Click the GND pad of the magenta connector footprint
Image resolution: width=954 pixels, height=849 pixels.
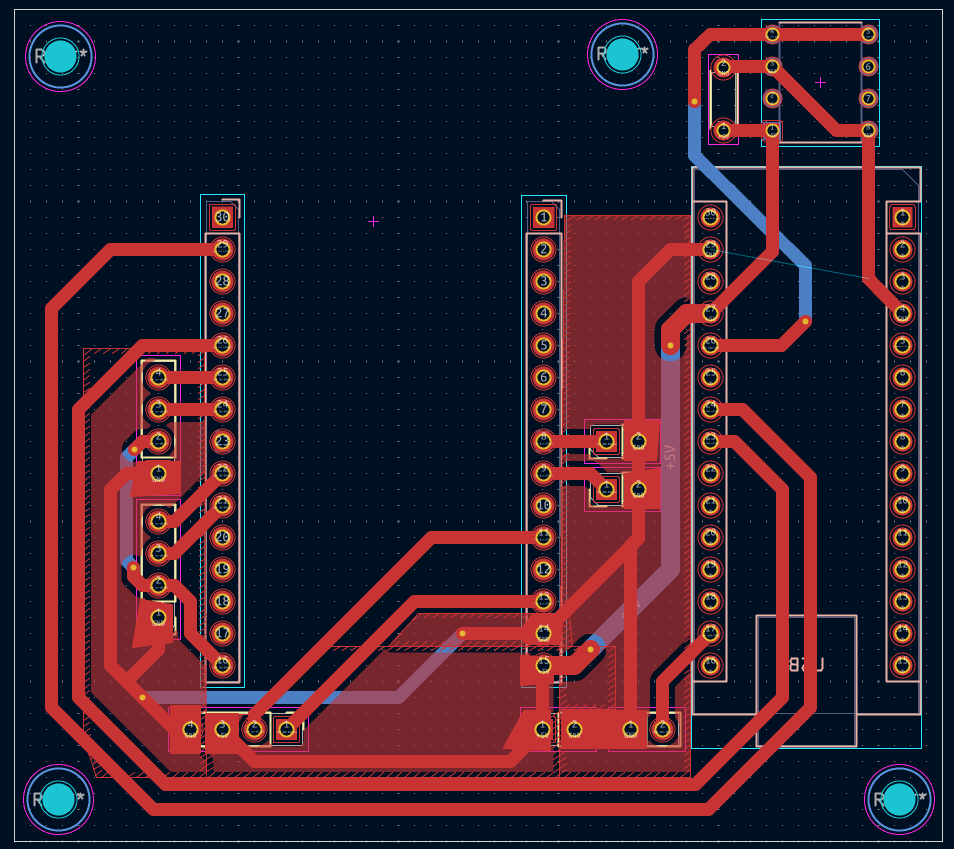click(x=722, y=66)
